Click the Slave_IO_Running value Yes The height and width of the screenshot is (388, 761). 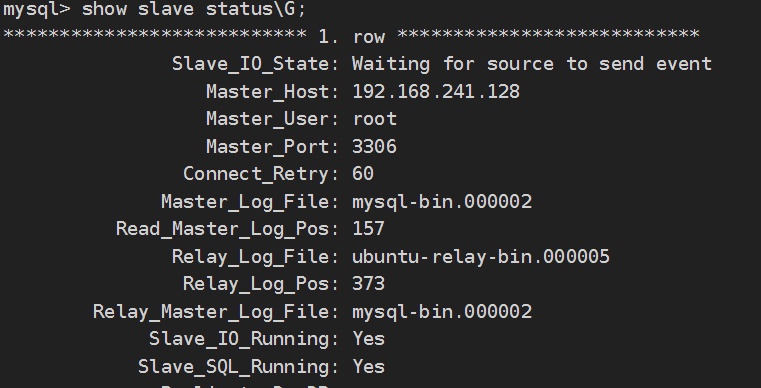[368, 338]
